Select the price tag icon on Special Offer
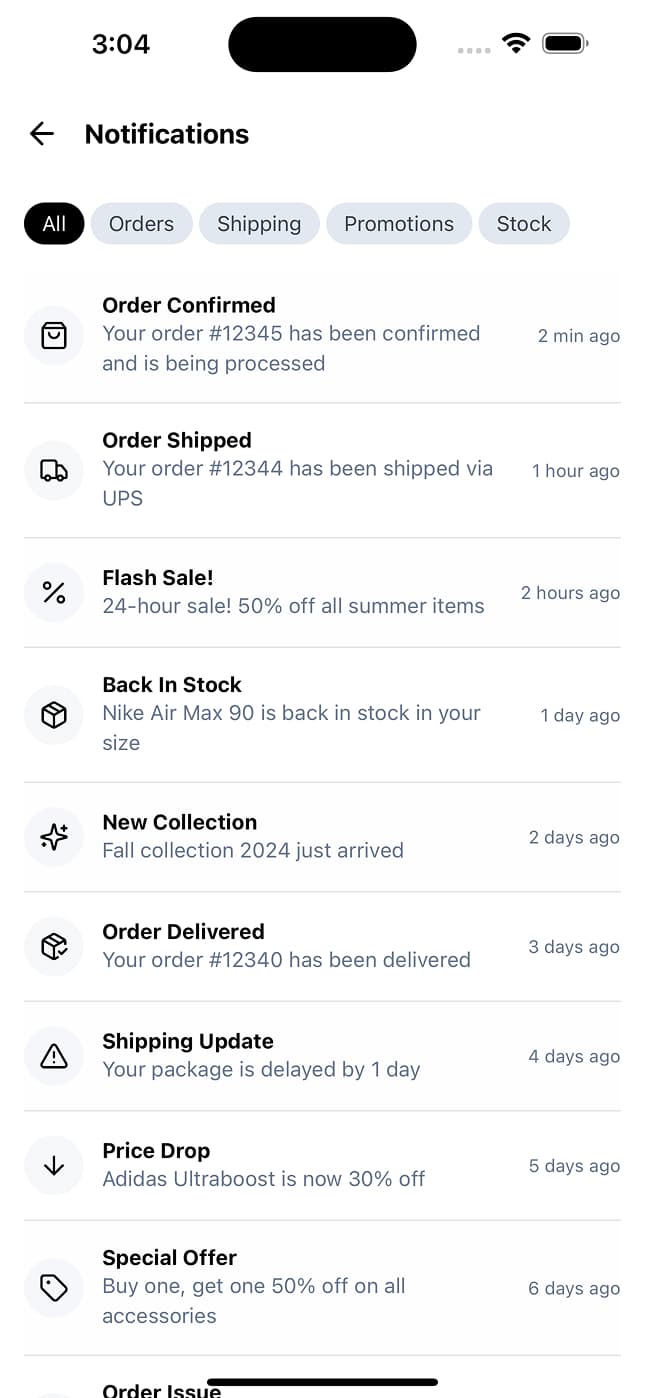This screenshot has width=645, height=1398. tap(54, 1288)
